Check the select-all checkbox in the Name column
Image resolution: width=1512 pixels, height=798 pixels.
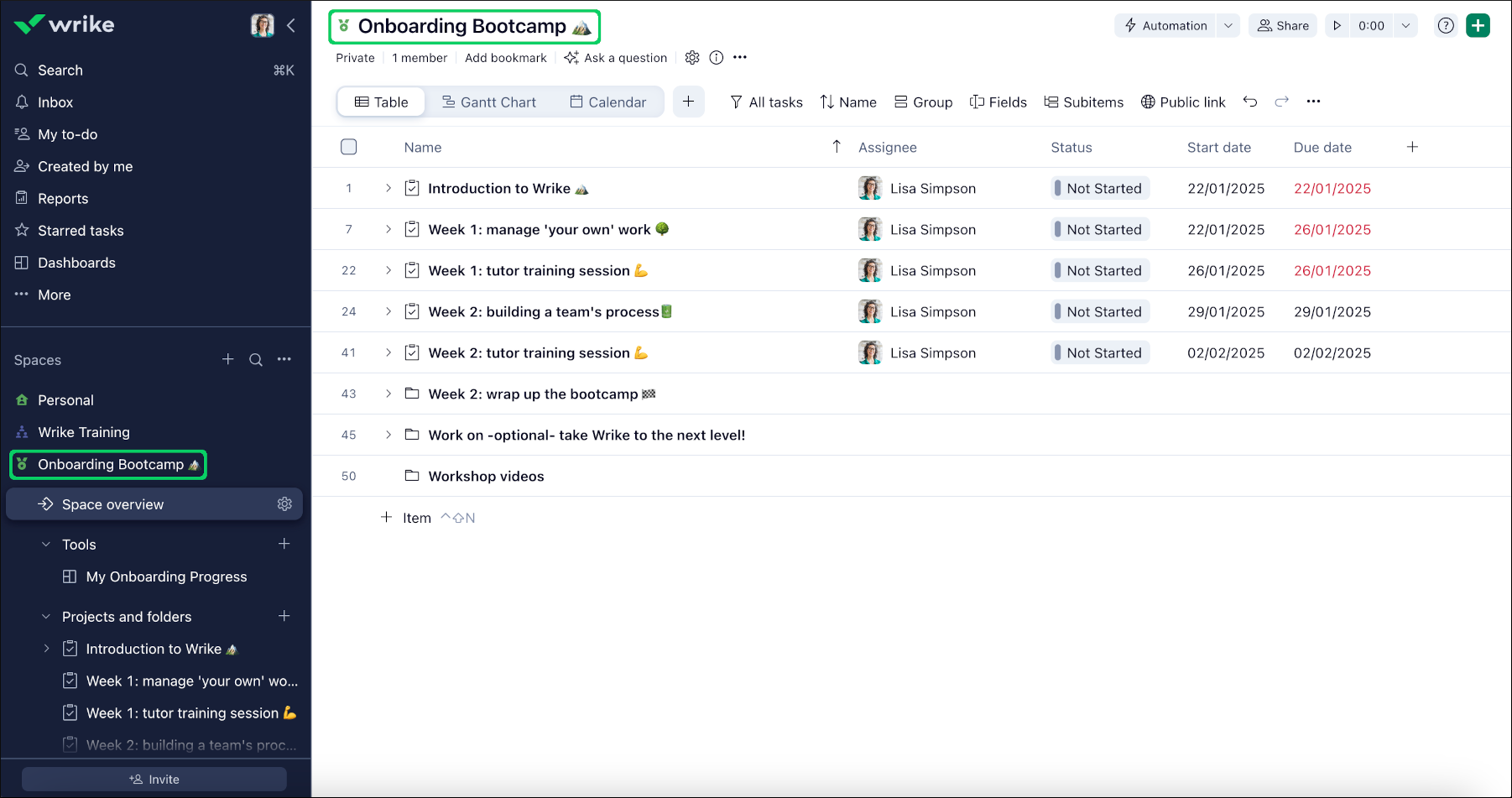point(348,146)
